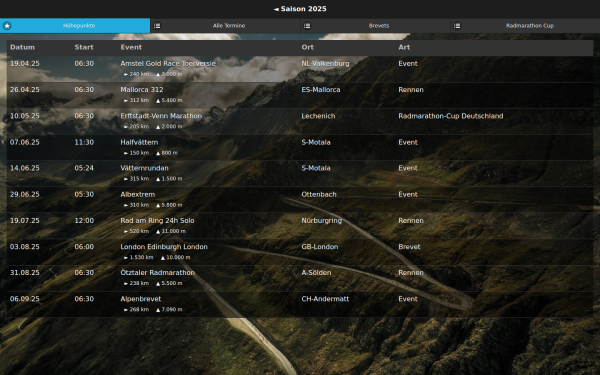Click the Radmarathon-Cup Deutschland type cell
The image size is (600, 375).
pos(450,116)
